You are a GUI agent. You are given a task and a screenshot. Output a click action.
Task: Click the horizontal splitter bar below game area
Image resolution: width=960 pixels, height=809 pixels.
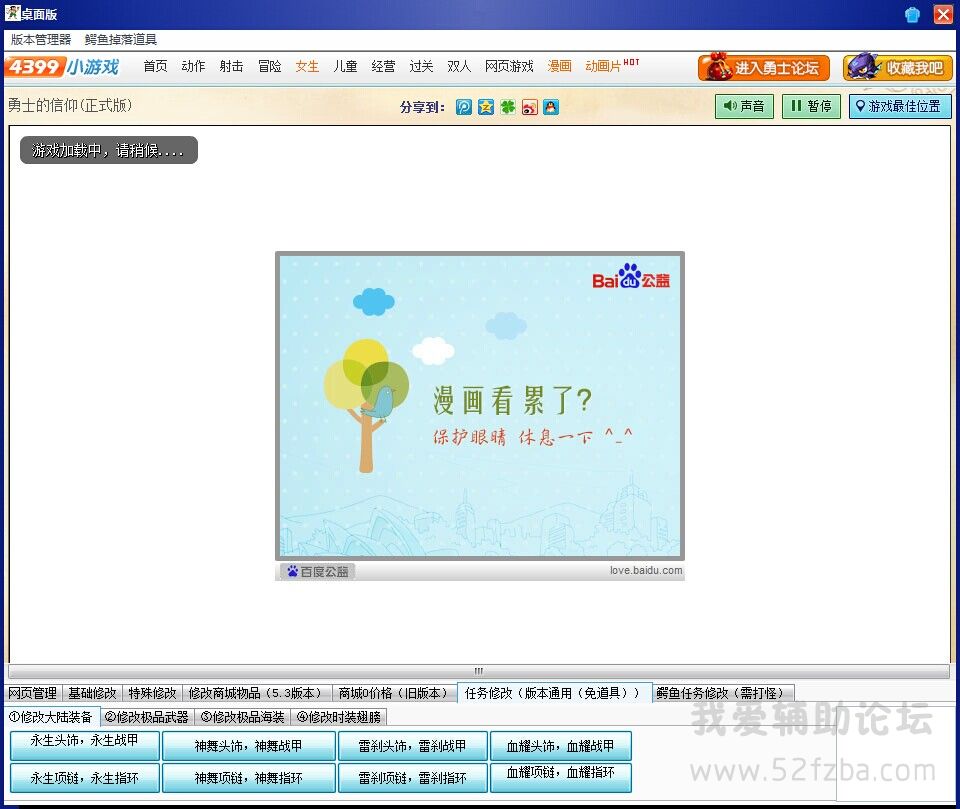pyautogui.click(x=479, y=671)
